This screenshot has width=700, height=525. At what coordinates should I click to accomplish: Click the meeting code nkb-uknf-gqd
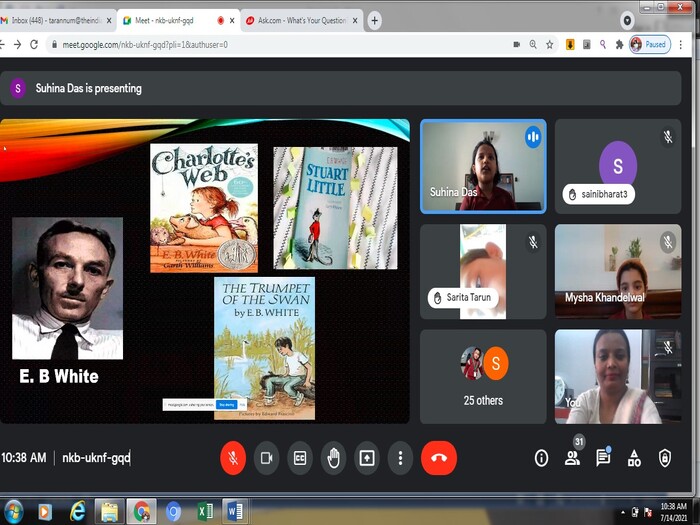[x=96, y=458]
